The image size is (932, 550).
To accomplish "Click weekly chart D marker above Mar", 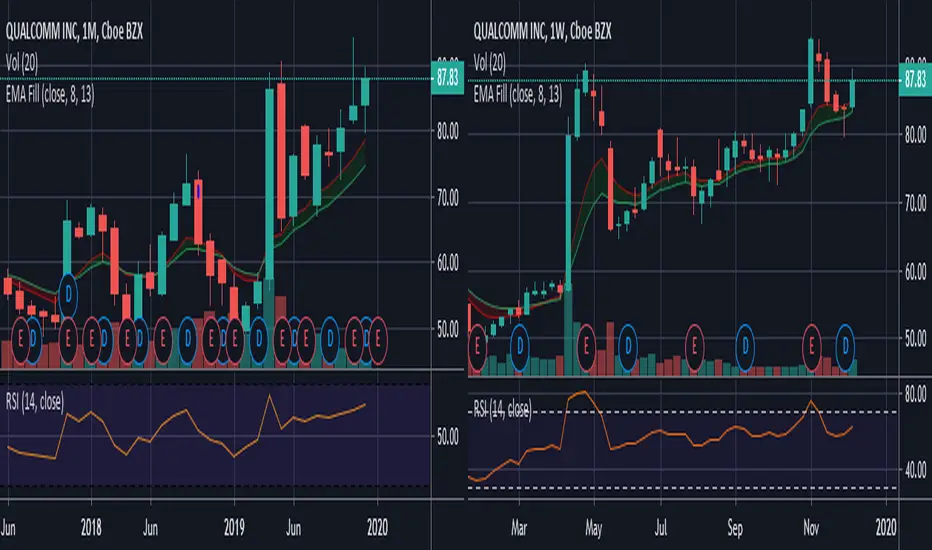I will pyautogui.click(x=519, y=347).
